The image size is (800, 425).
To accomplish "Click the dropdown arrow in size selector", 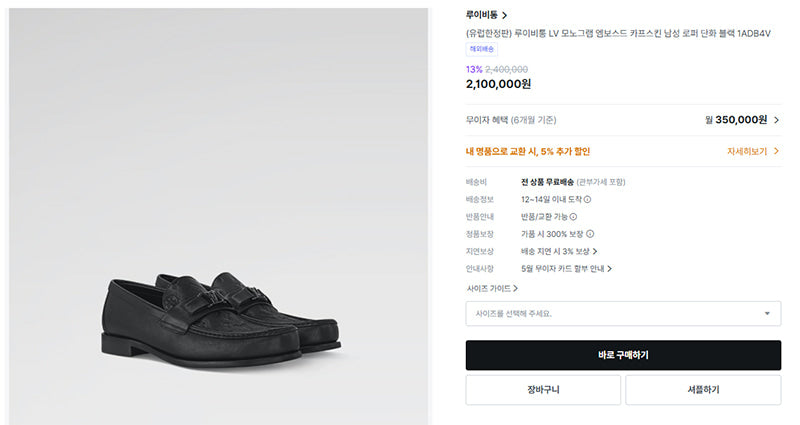I will pyautogui.click(x=767, y=314).
